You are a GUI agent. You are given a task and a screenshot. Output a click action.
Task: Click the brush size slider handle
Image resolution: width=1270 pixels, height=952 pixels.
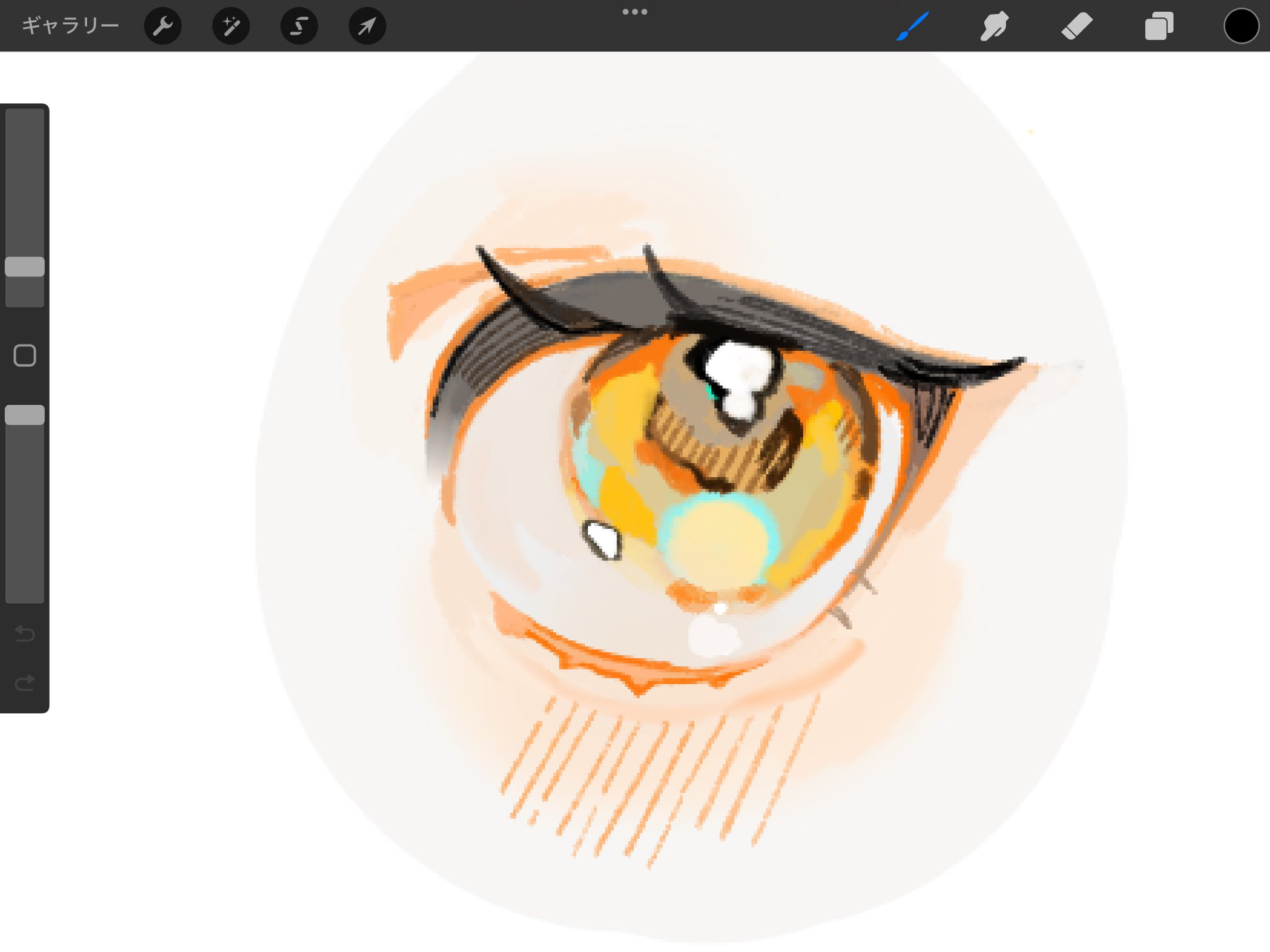pos(25,267)
